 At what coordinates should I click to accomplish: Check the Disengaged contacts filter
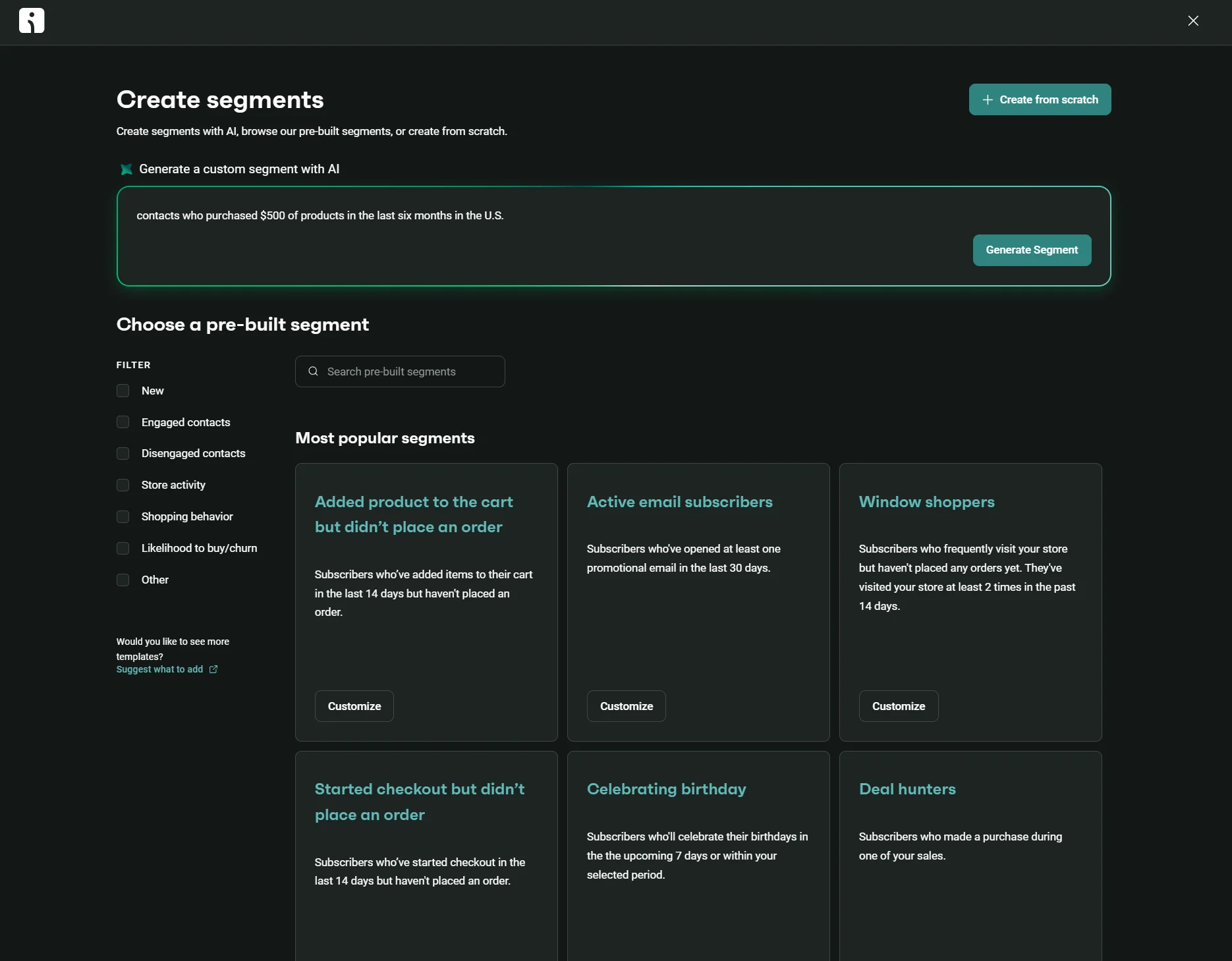123,453
